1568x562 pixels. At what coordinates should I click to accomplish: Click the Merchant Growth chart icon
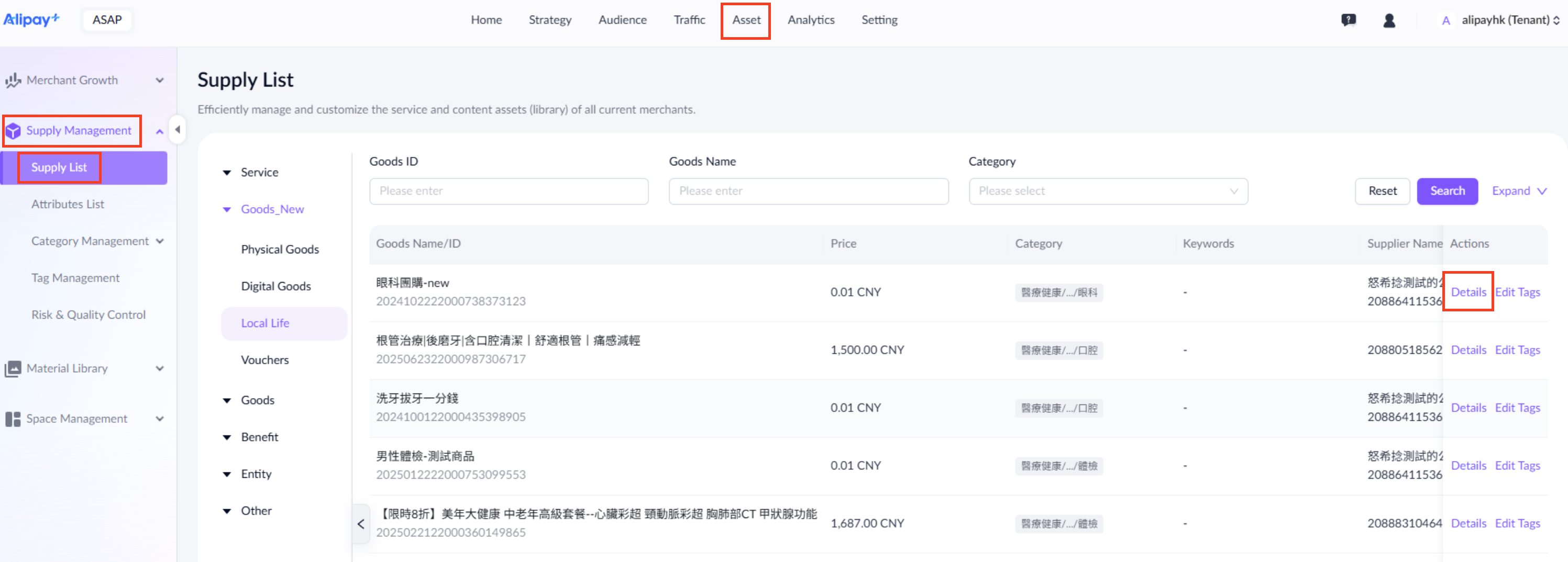[x=13, y=80]
